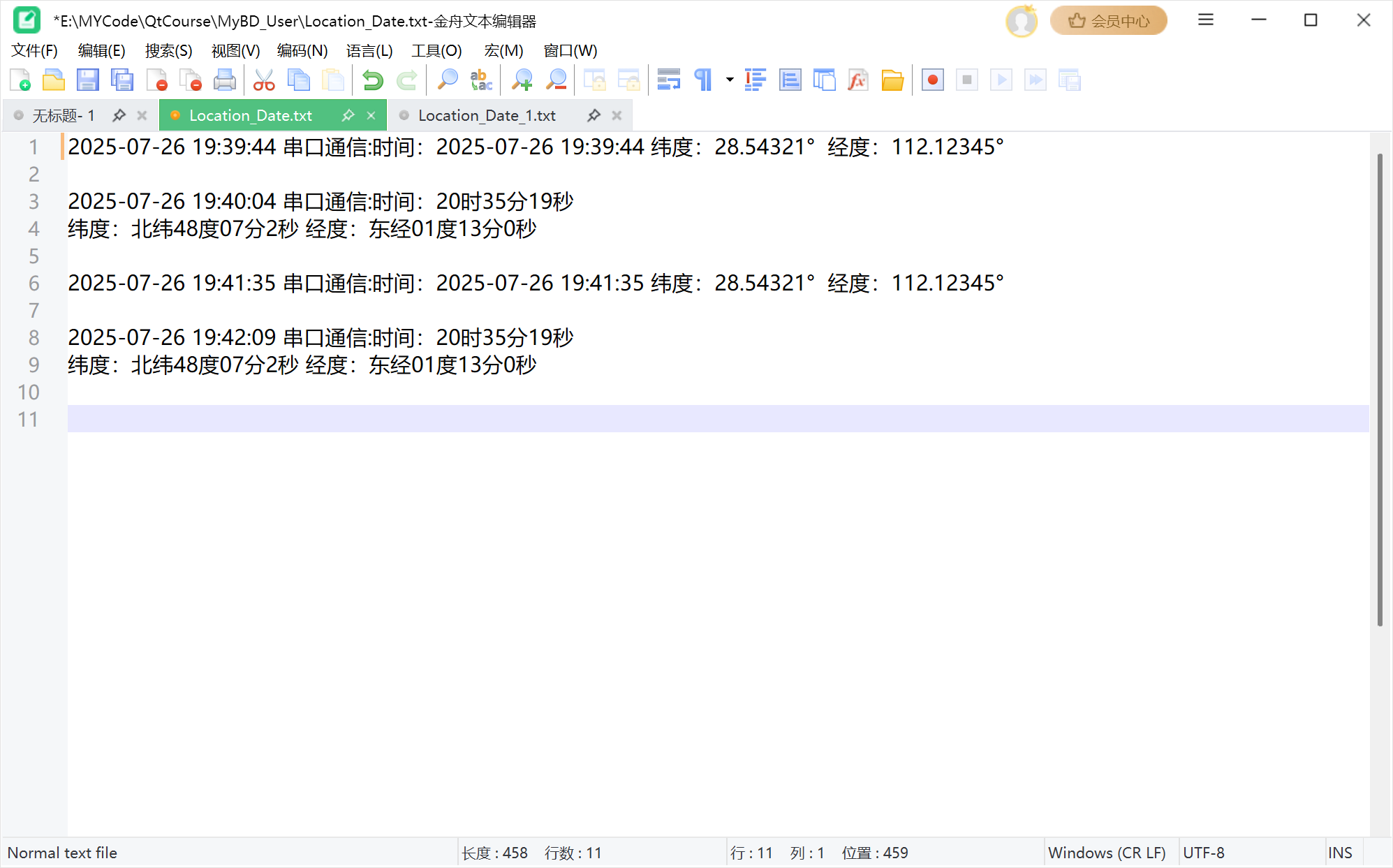Switch to Location_Date_1.txt tab
1393x868 pixels.
(x=487, y=115)
